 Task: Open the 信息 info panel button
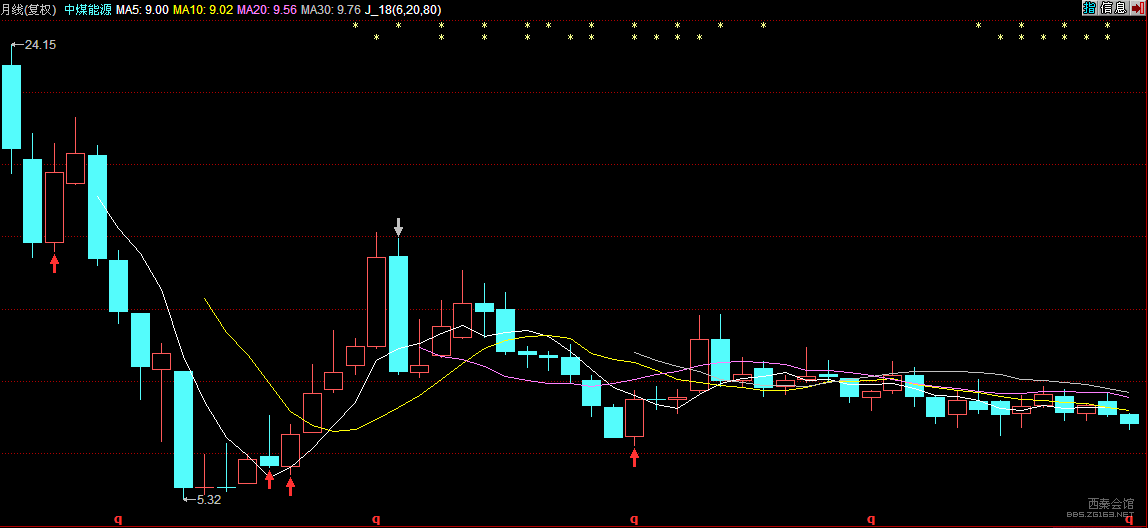(x=1114, y=8)
